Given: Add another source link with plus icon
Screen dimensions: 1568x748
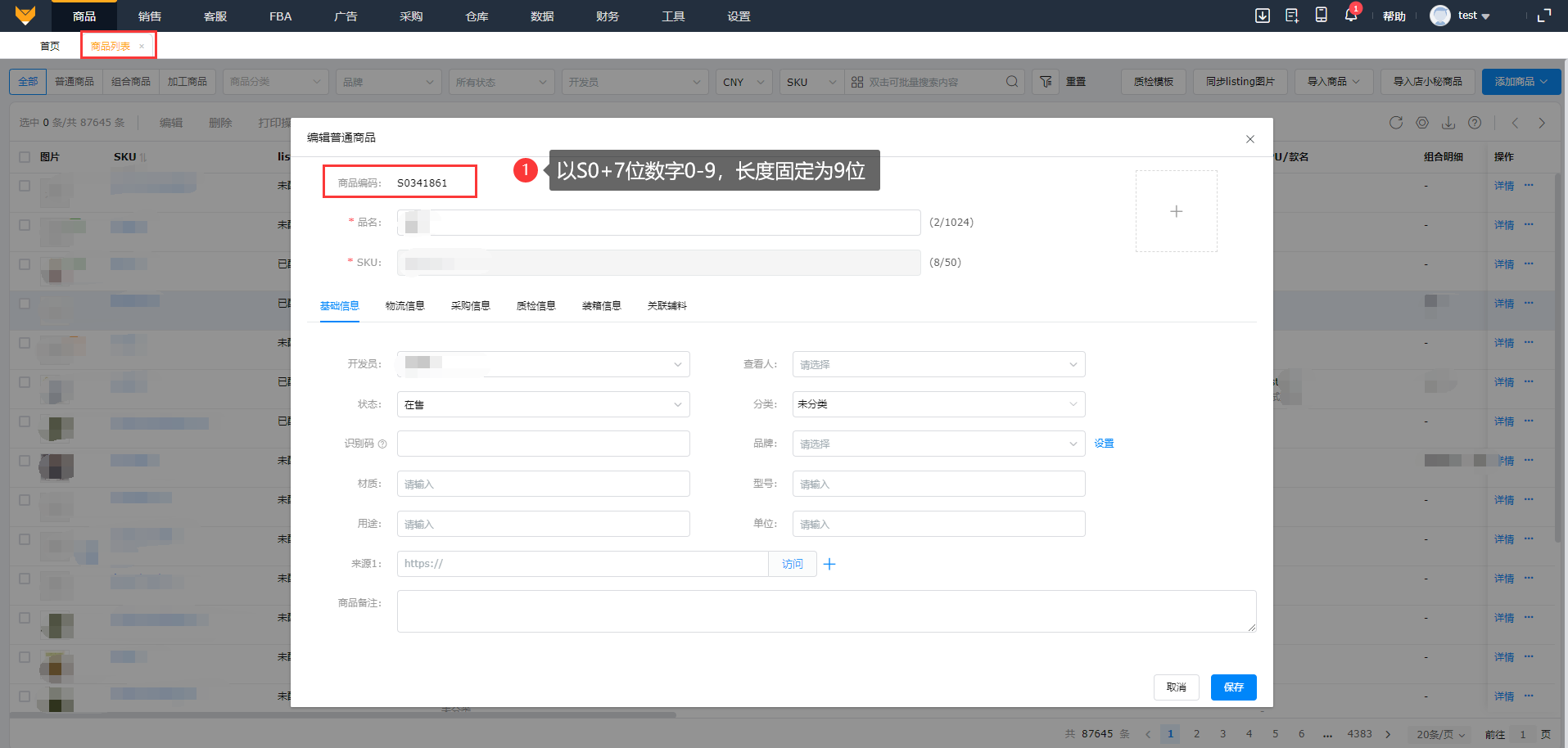Looking at the screenshot, I should [829, 564].
